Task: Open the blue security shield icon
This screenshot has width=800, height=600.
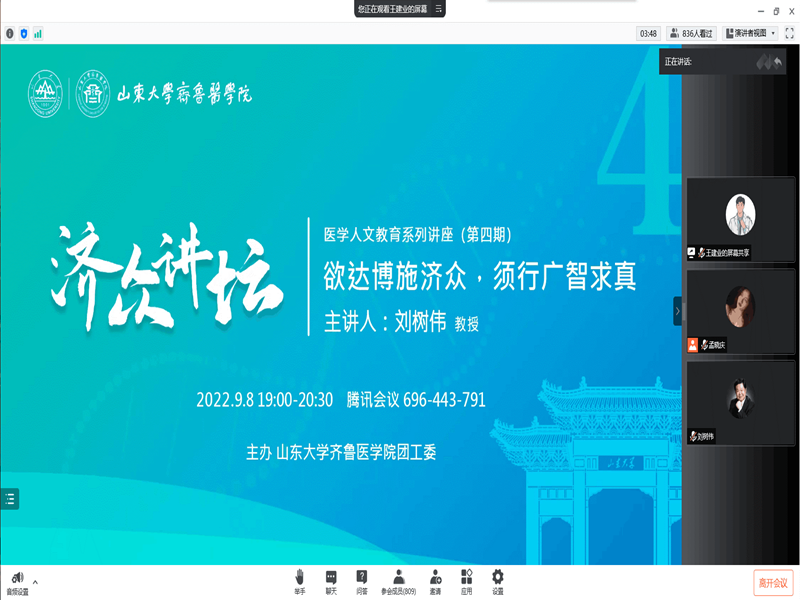Action: (x=24, y=33)
